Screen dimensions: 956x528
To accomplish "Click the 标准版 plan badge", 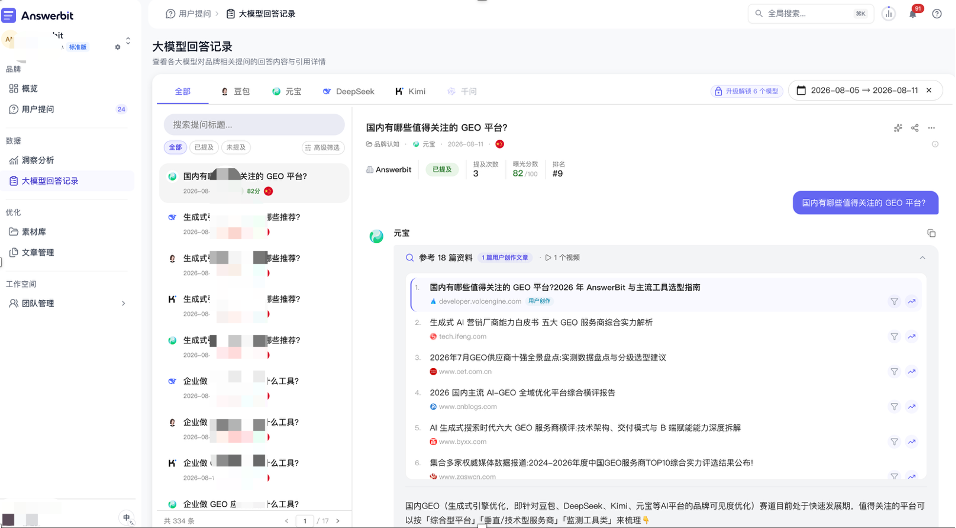I will 78,47.
